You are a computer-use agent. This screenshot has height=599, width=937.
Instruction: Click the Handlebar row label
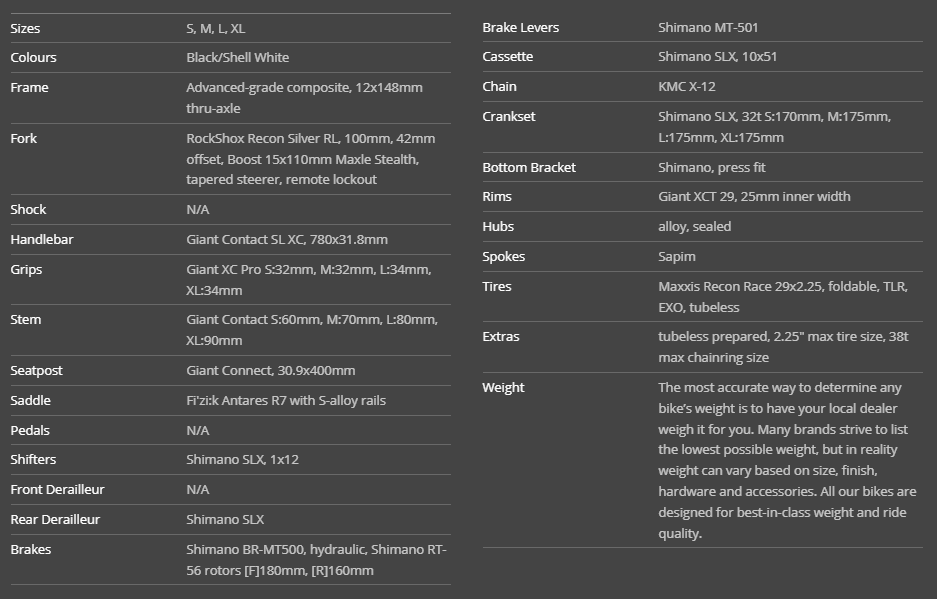tap(41, 240)
